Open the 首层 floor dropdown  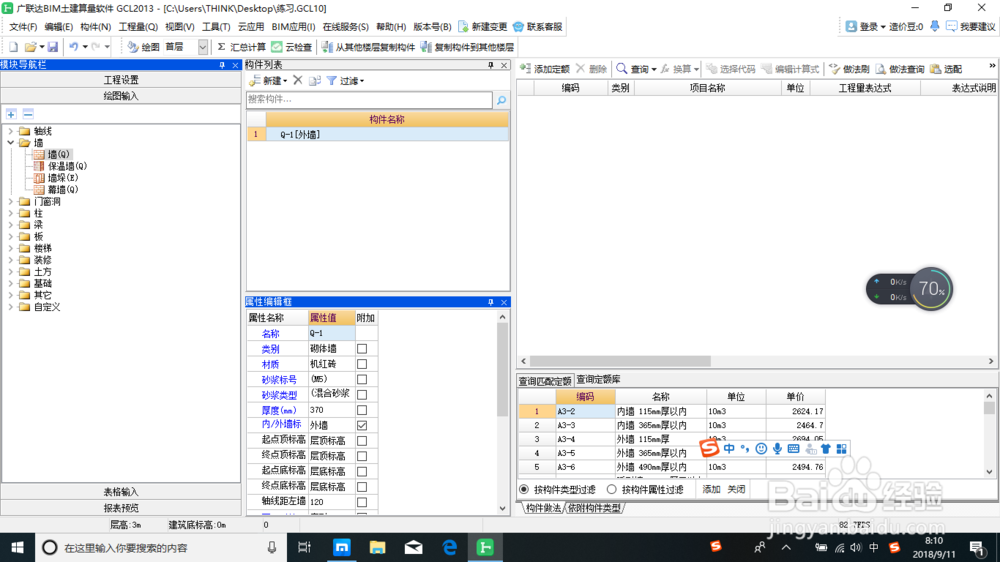point(203,47)
